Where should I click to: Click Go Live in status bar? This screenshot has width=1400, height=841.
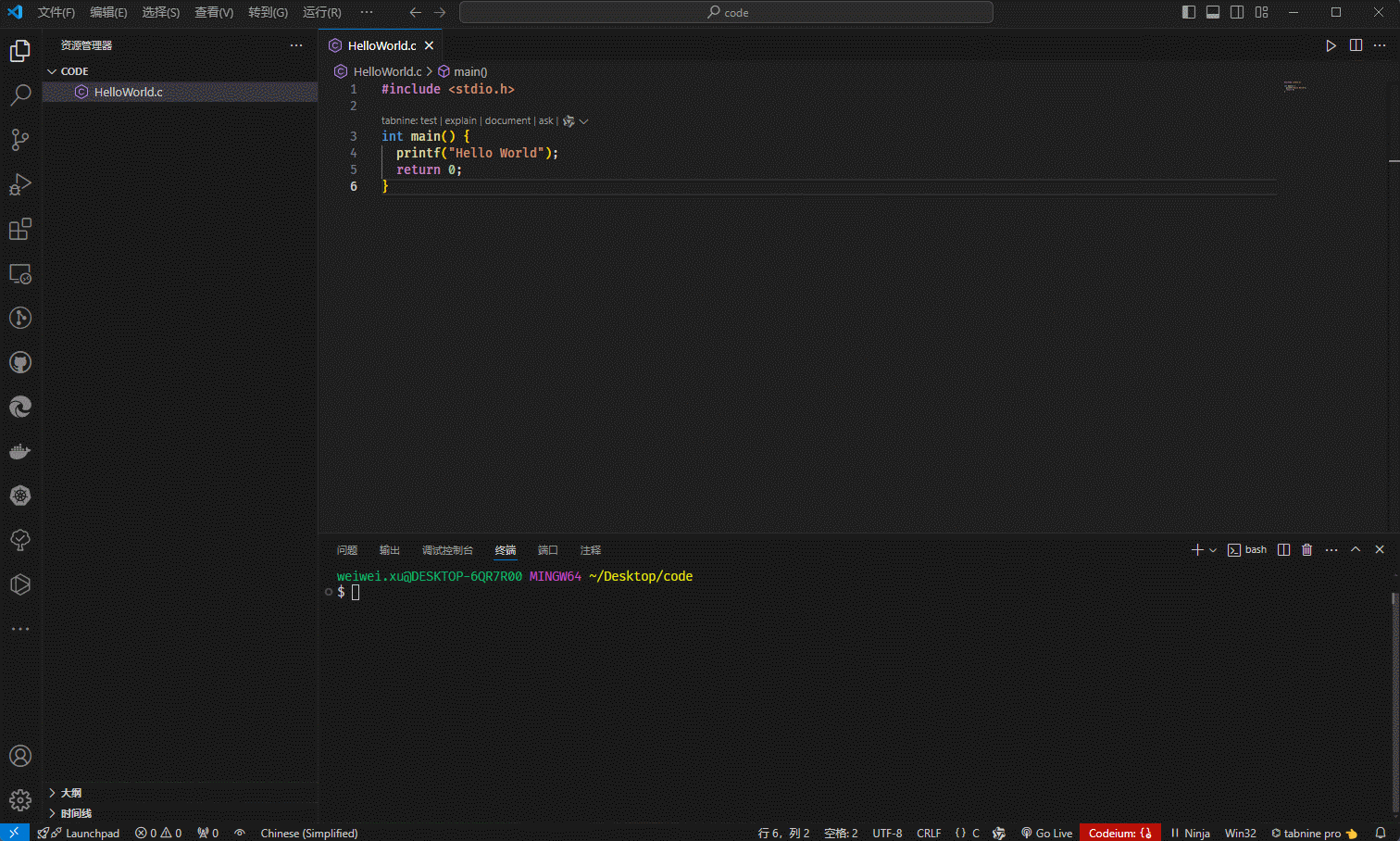[x=1046, y=833]
